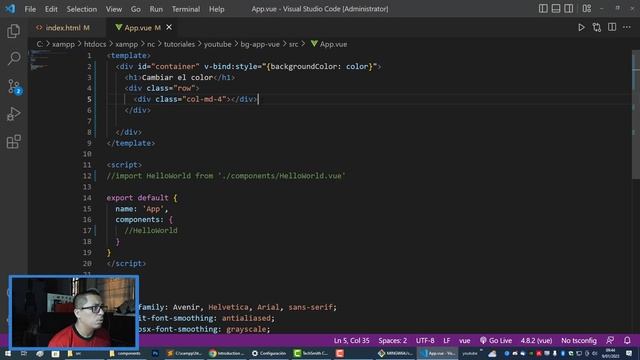Click the nc breadcrumb segment
The width and height of the screenshot is (640, 360).
(x=151, y=44)
